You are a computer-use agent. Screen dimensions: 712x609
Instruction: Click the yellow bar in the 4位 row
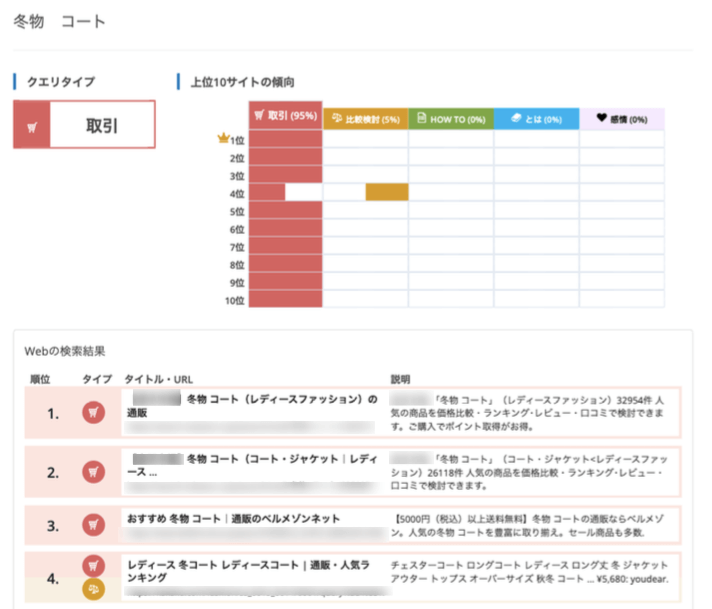tap(387, 192)
